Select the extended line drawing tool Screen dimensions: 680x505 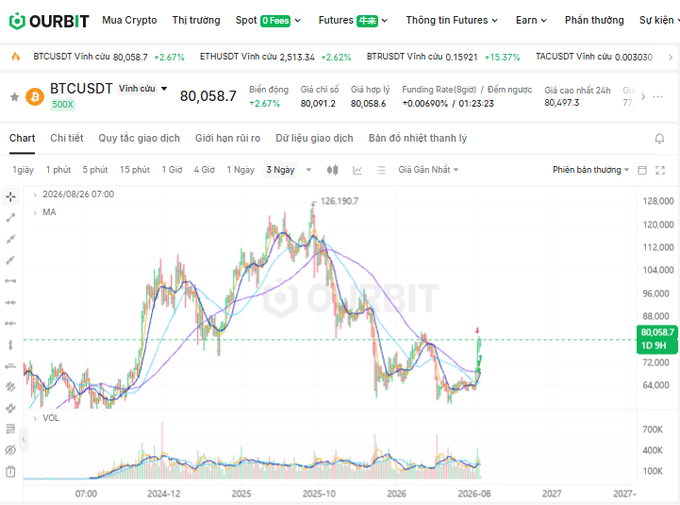tap(11, 239)
